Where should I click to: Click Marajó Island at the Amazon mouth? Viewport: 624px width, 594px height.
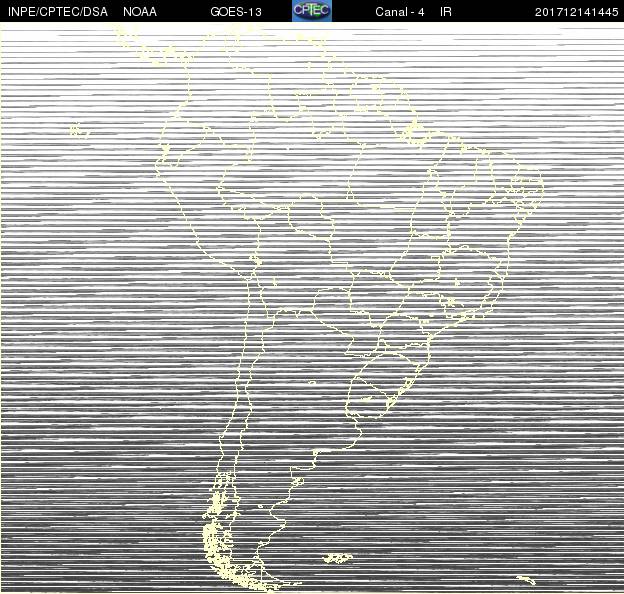pos(412,130)
